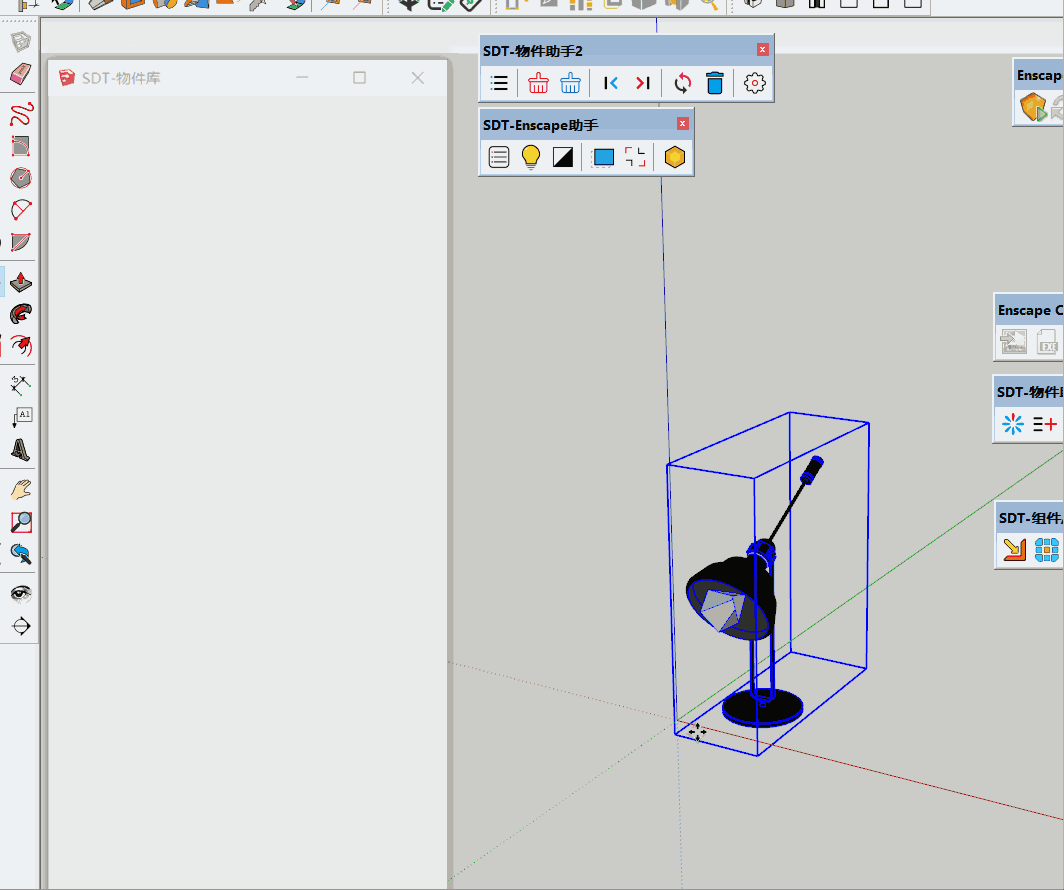Select the Polygon tool

(20, 178)
